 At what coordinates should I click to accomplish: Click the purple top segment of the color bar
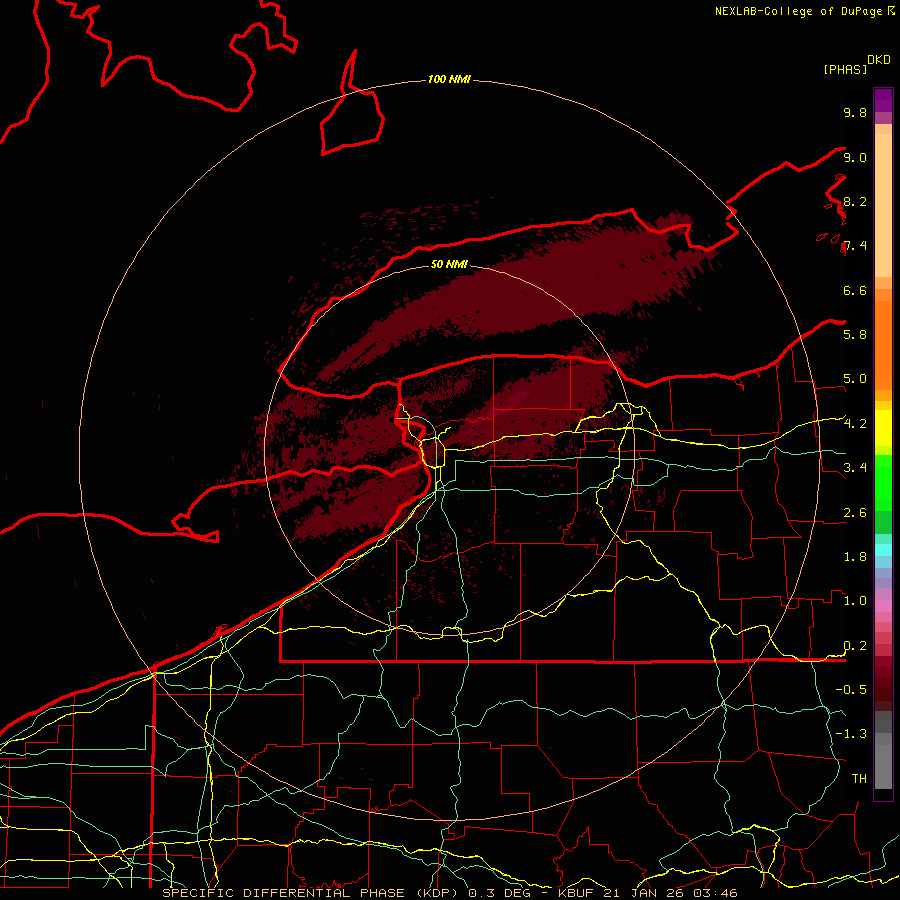pos(883,100)
